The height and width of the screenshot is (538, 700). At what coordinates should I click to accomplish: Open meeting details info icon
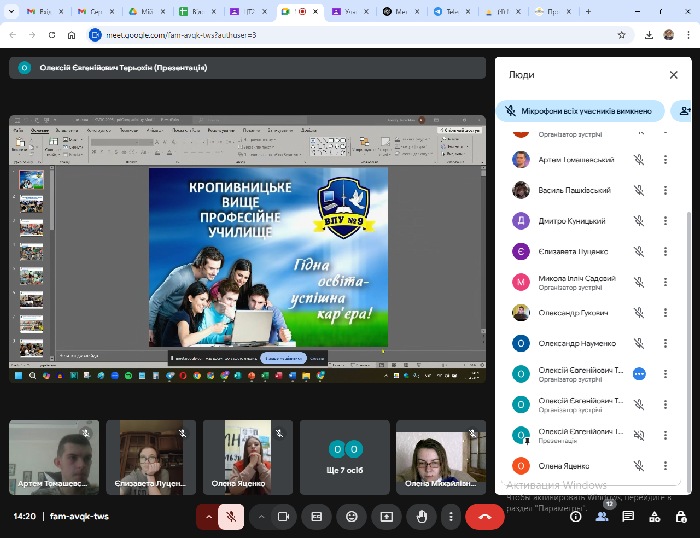pos(576,516)
